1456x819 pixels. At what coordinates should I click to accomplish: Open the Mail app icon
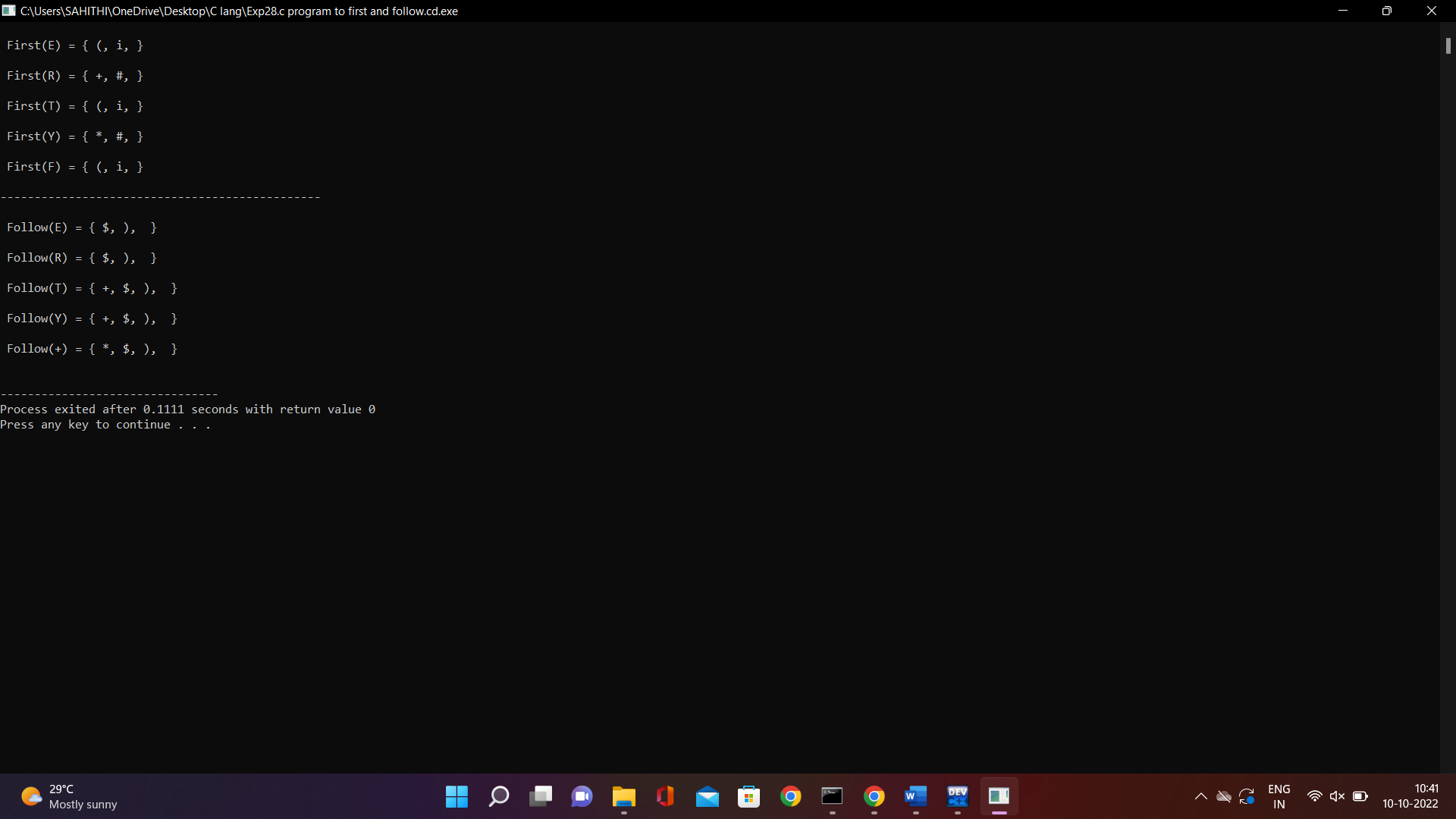[x=707, y=796]
